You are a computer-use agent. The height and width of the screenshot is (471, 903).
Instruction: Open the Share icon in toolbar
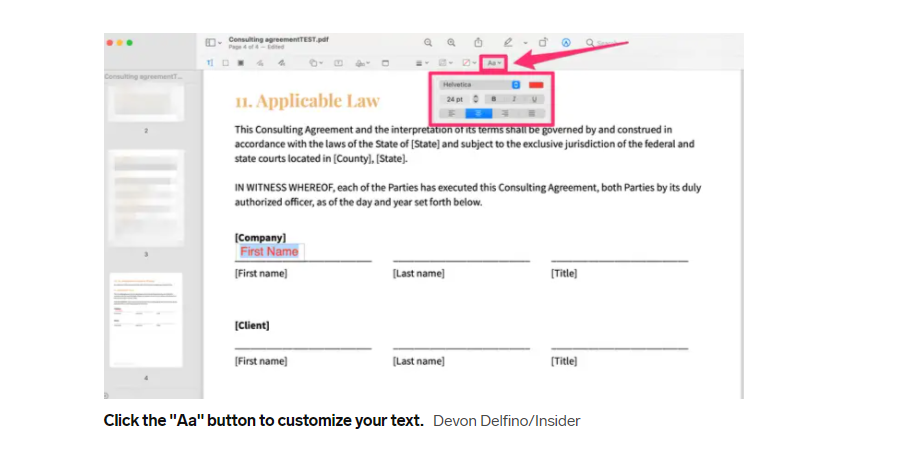(x=478, y=42)
